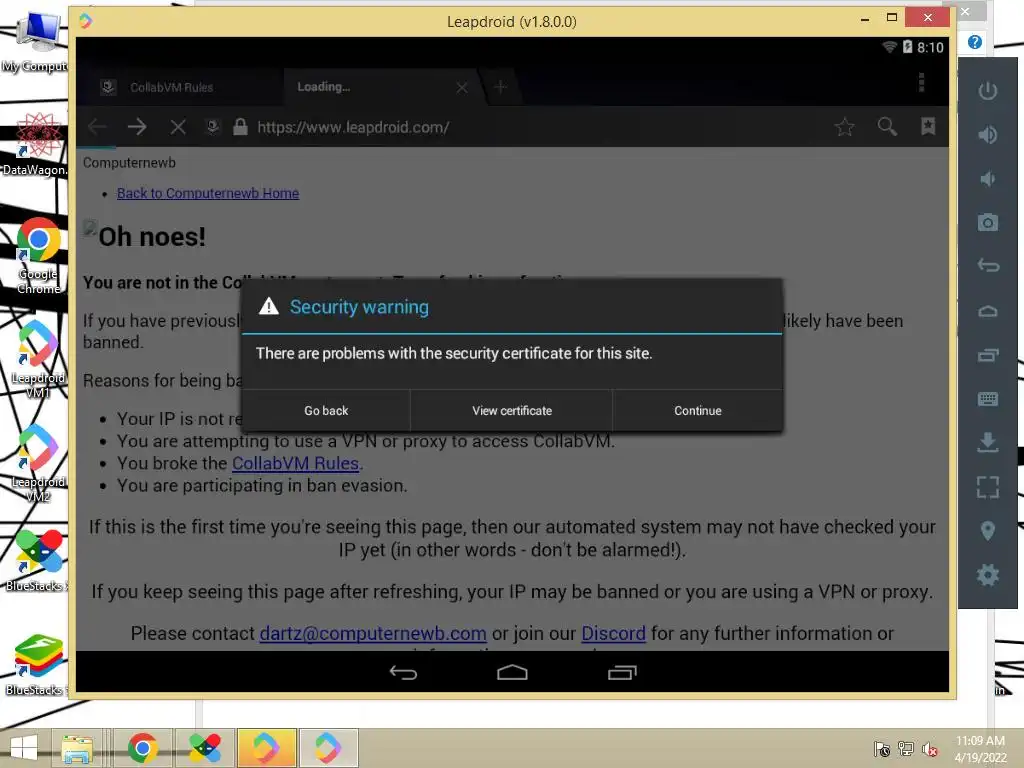Viewport: 1024px width, 768px height.
Task: Bookmark page with star icon
Action: 844,127
